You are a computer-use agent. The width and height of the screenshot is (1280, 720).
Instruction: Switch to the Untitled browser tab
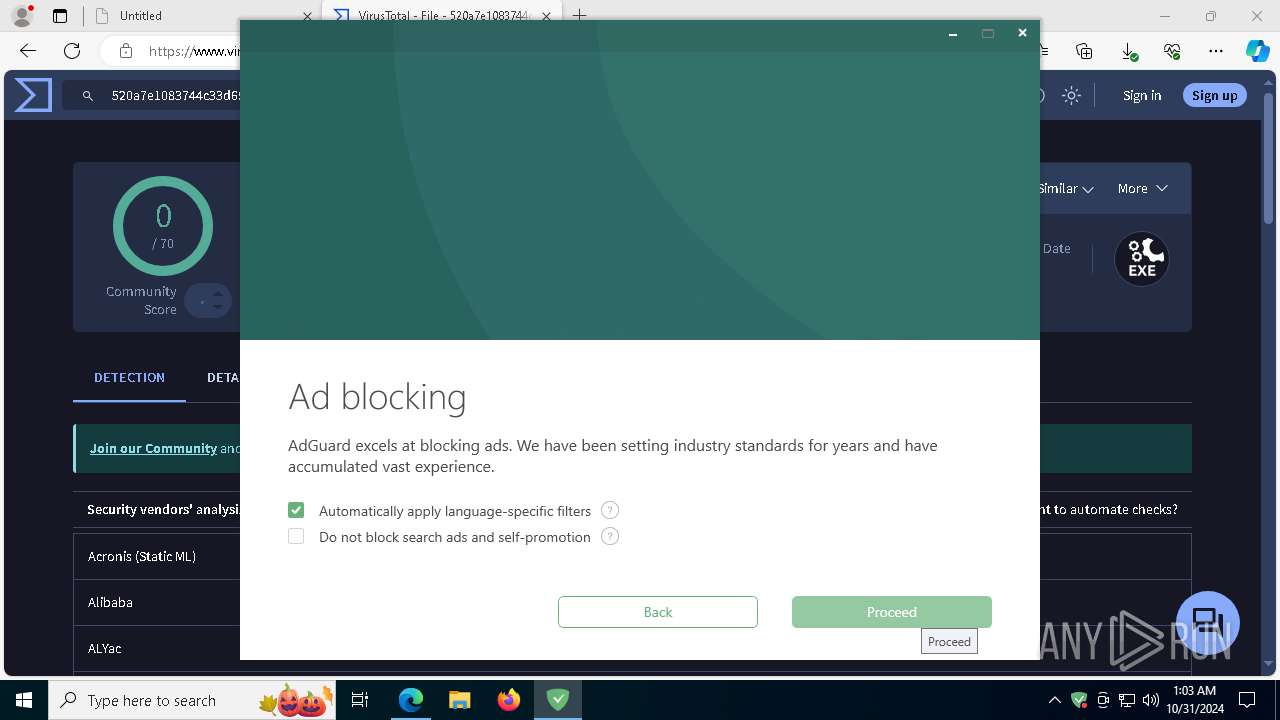pyautogui.click(x=203, y=16)
